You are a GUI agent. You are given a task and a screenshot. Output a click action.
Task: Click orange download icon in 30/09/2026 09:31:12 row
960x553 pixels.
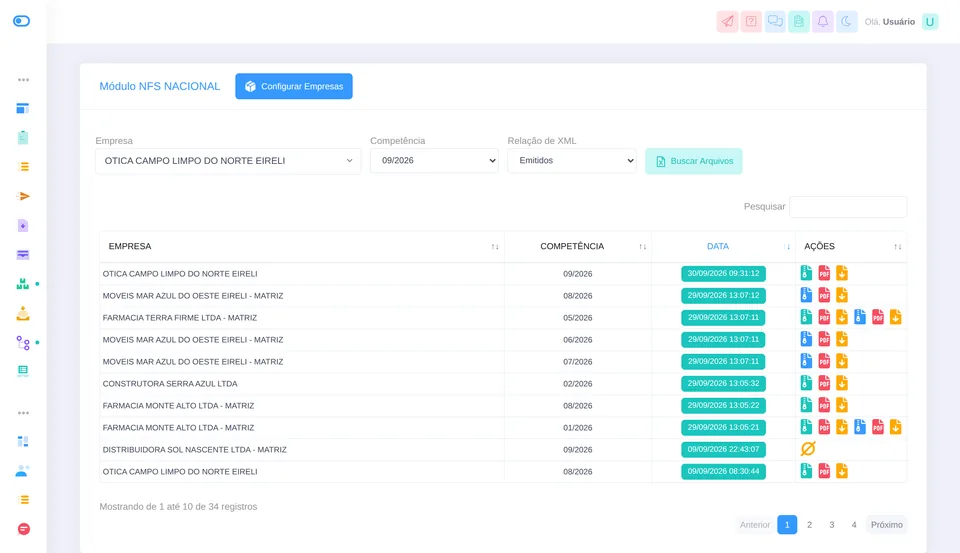click(x=842, y=273)
